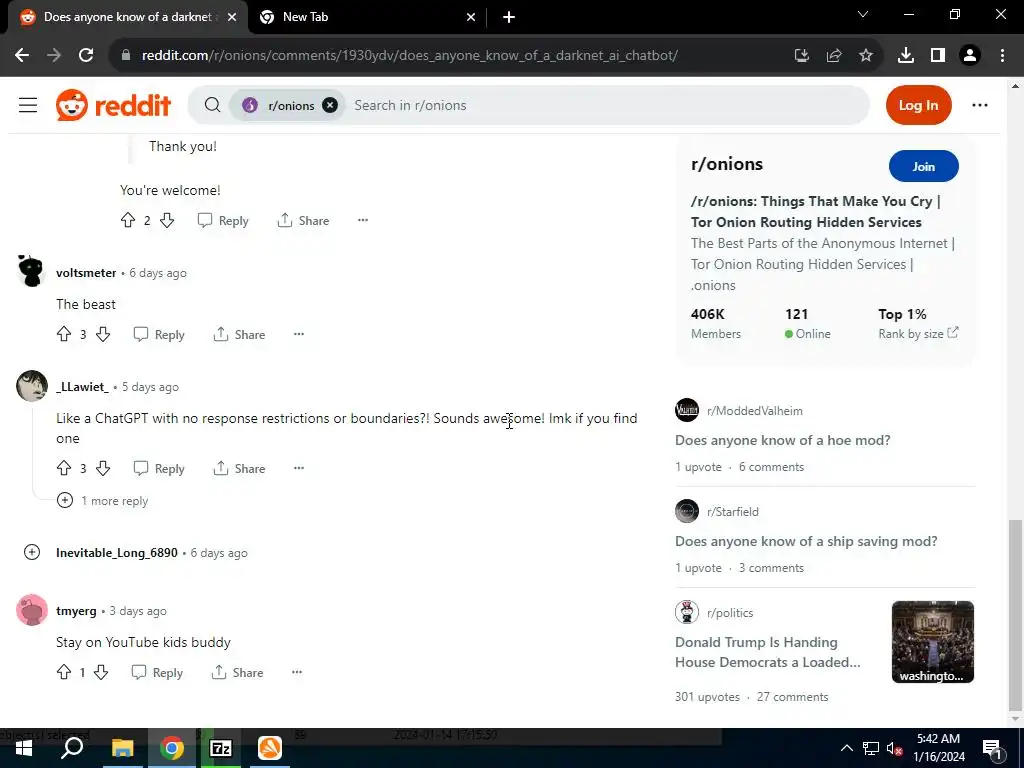Share _LLawiet_'s comment
This screenshot has width=1024, height=768.
239,468
